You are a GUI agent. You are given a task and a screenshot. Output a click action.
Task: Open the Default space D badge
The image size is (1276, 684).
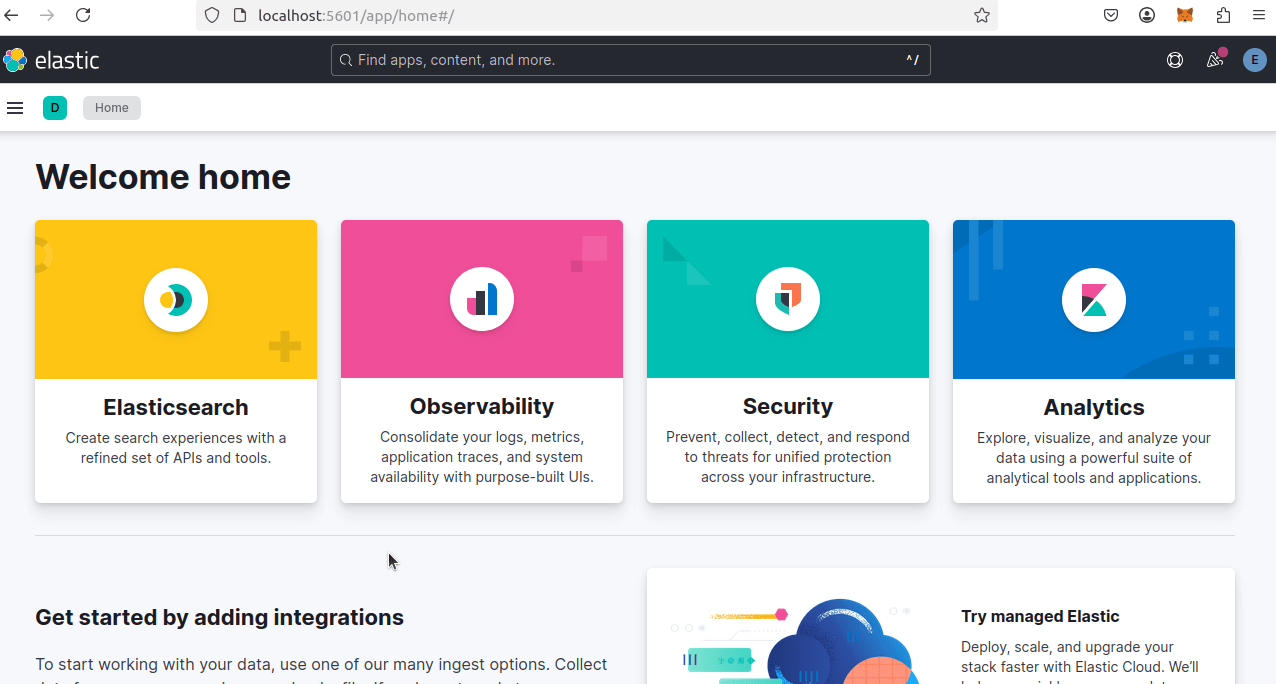click(x=55, y=108)
